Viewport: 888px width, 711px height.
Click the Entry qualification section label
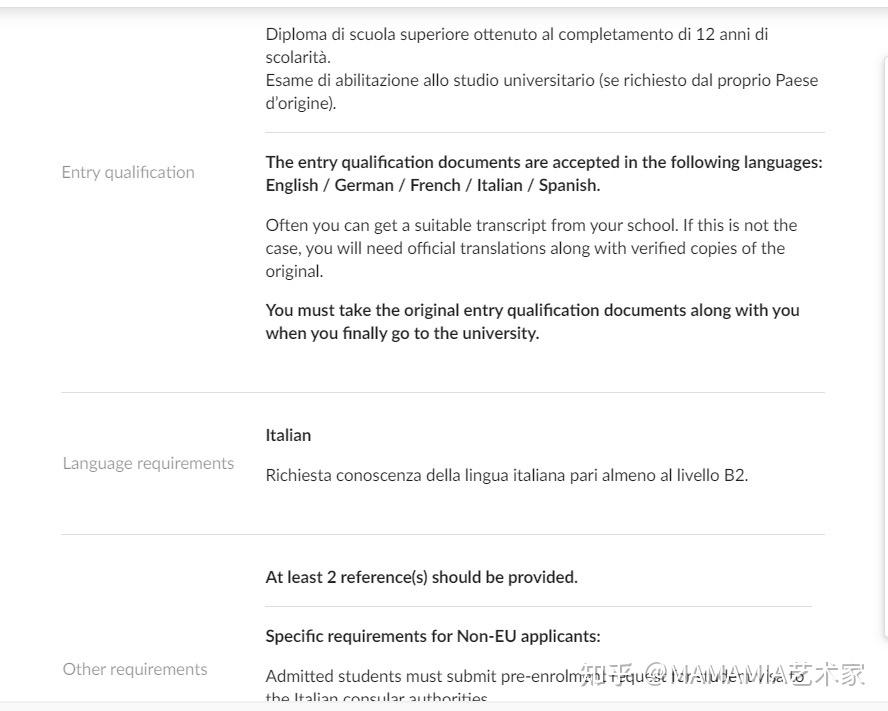point(128,172)
